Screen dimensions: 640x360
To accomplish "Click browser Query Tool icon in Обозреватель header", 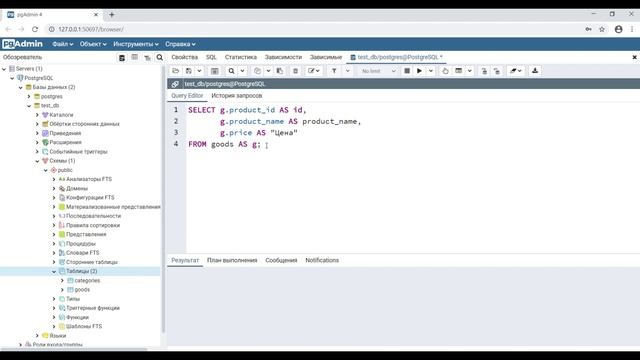I will [122, 58].
